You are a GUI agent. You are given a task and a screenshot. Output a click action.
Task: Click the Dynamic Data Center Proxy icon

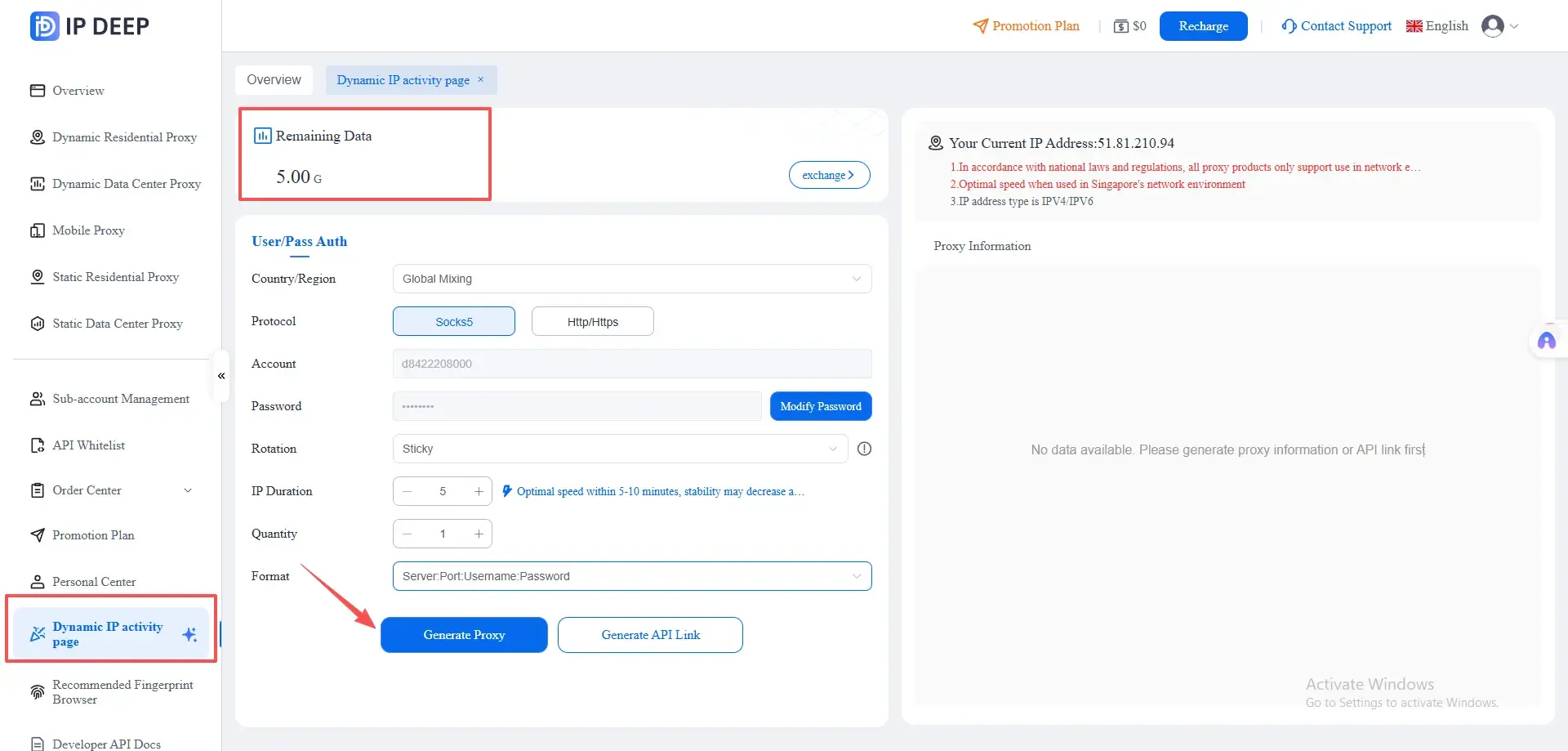(x=38, y=184)
